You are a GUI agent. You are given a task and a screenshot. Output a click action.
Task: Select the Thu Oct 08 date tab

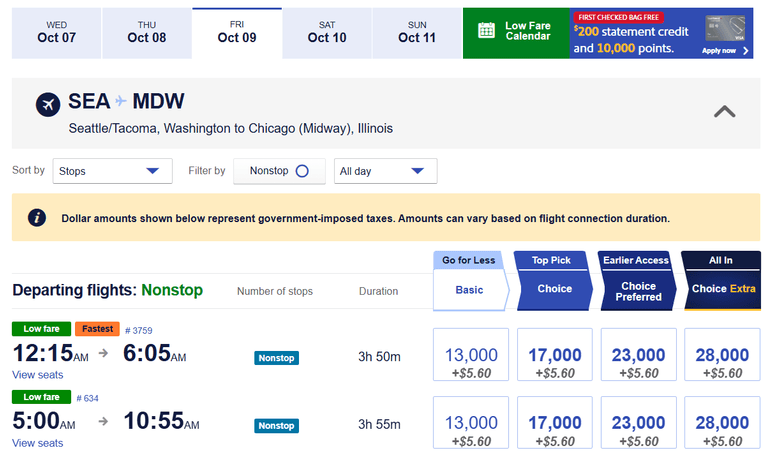pos(147,33)
